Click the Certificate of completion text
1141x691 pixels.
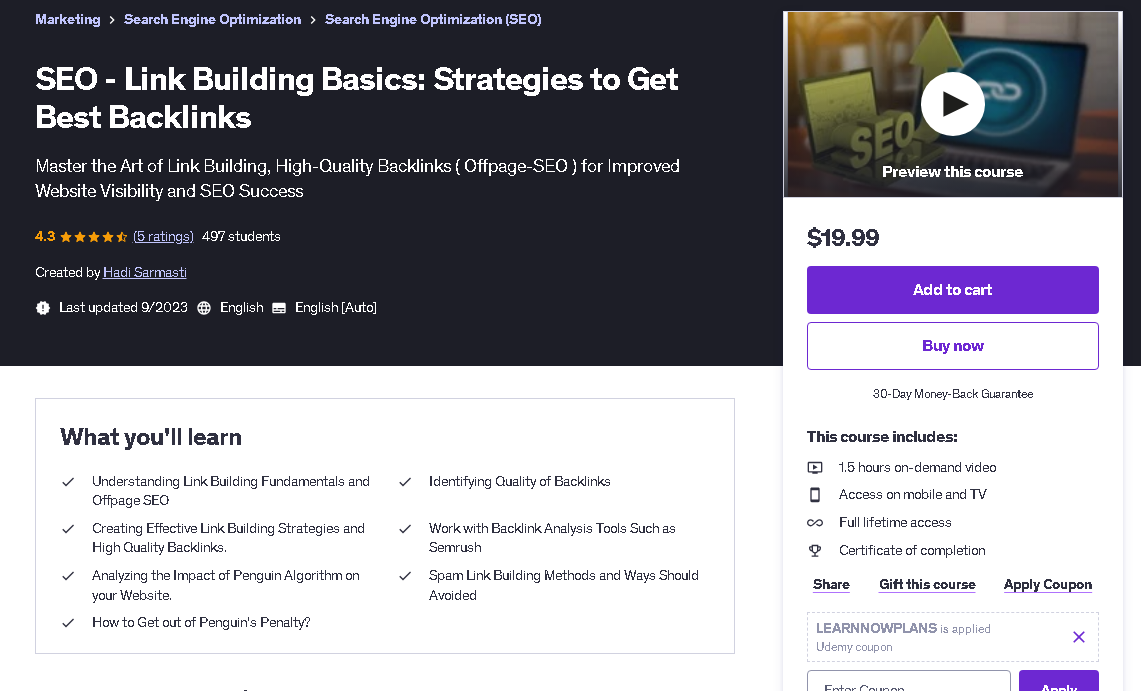click(x=912, y=551)
